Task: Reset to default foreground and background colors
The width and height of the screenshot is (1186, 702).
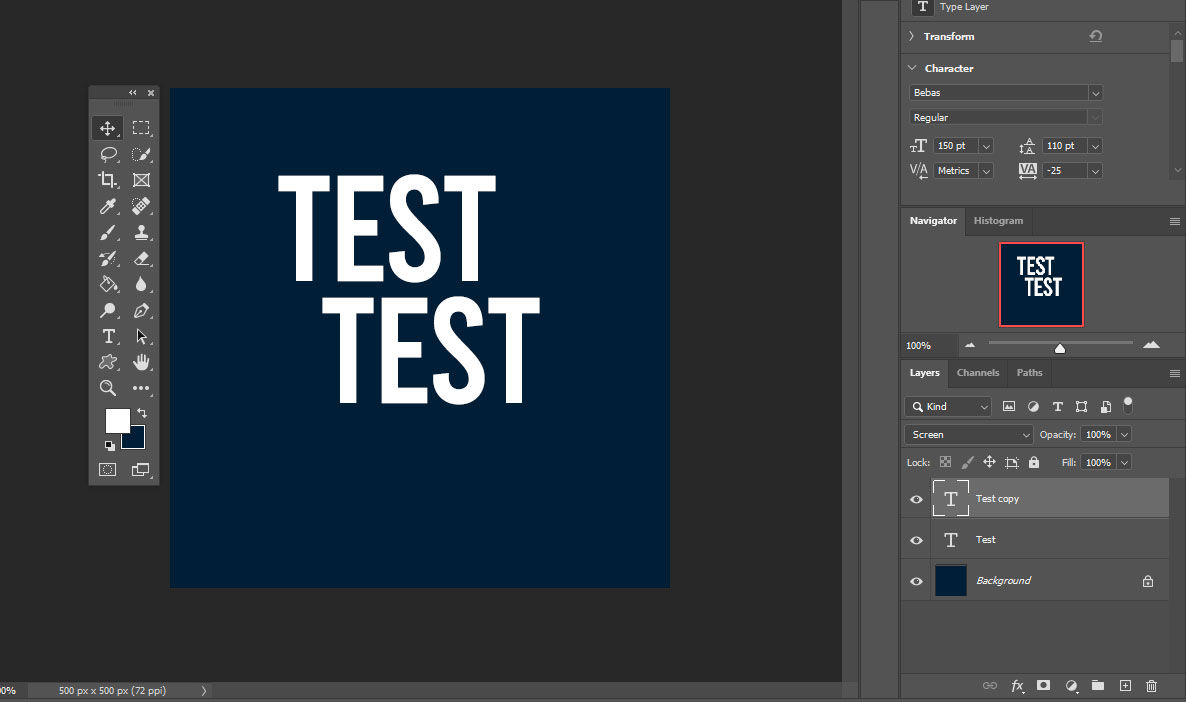Action: 110,446
